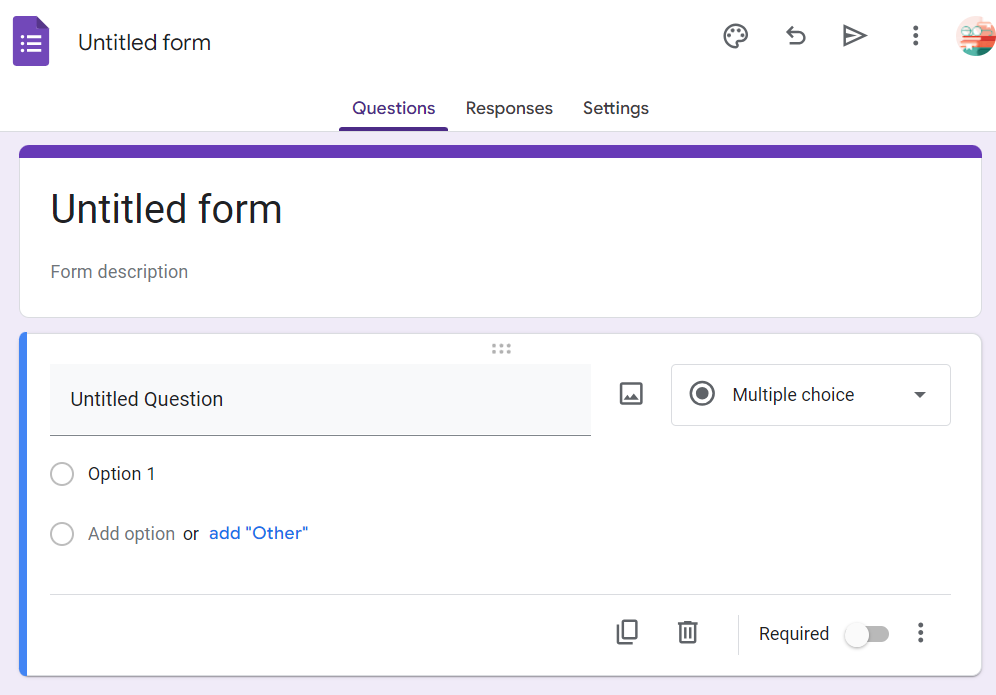Click the Add option radio circle
The image size is (996, 695).
coord(62,534)
